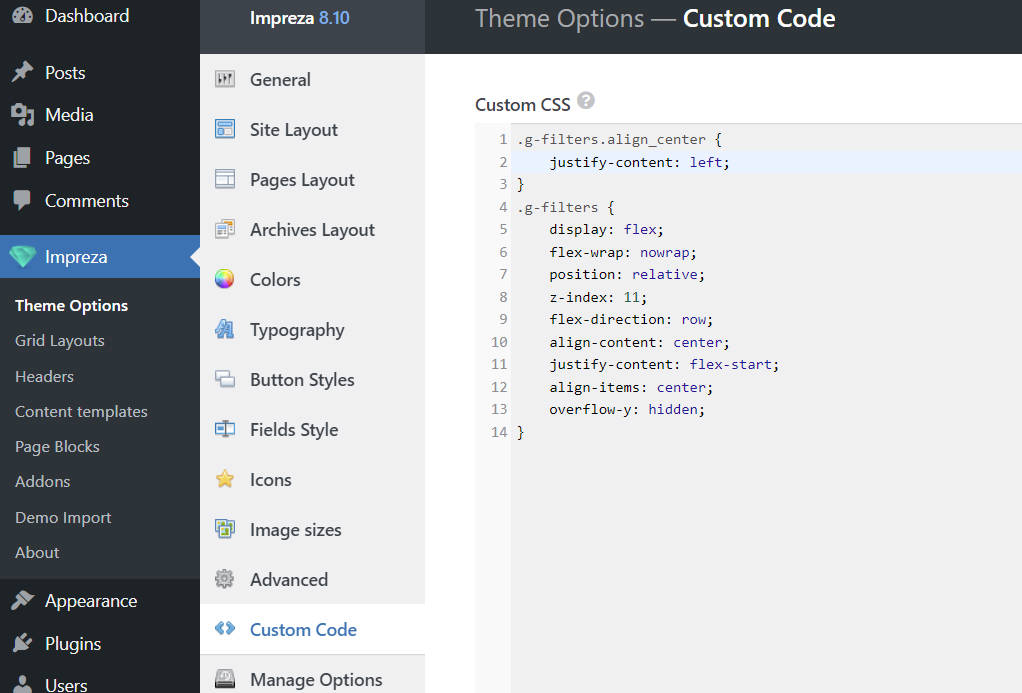Open the Plugins menu
Screen dimensions: 1022x693
tap(100, 643)
